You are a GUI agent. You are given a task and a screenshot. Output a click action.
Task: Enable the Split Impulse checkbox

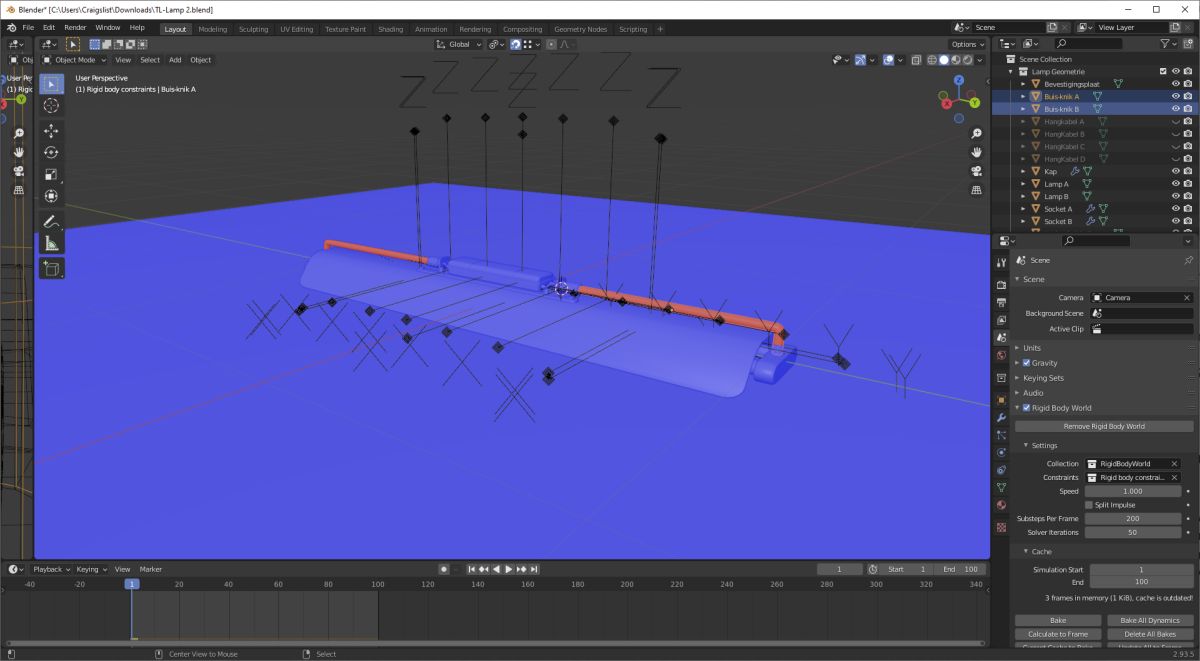[1089, 505]
